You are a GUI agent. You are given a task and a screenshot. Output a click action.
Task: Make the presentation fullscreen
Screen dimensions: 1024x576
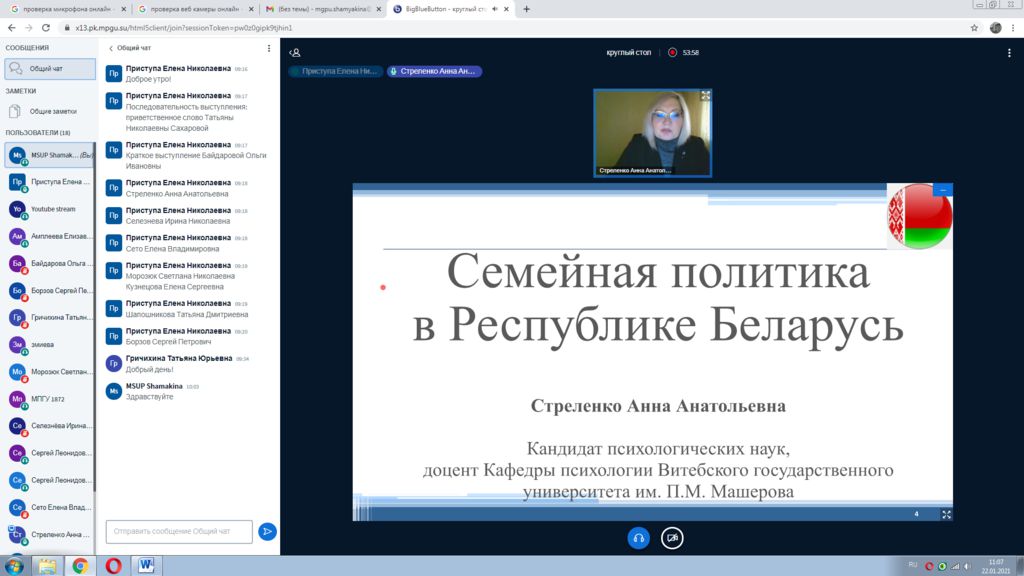946,514
